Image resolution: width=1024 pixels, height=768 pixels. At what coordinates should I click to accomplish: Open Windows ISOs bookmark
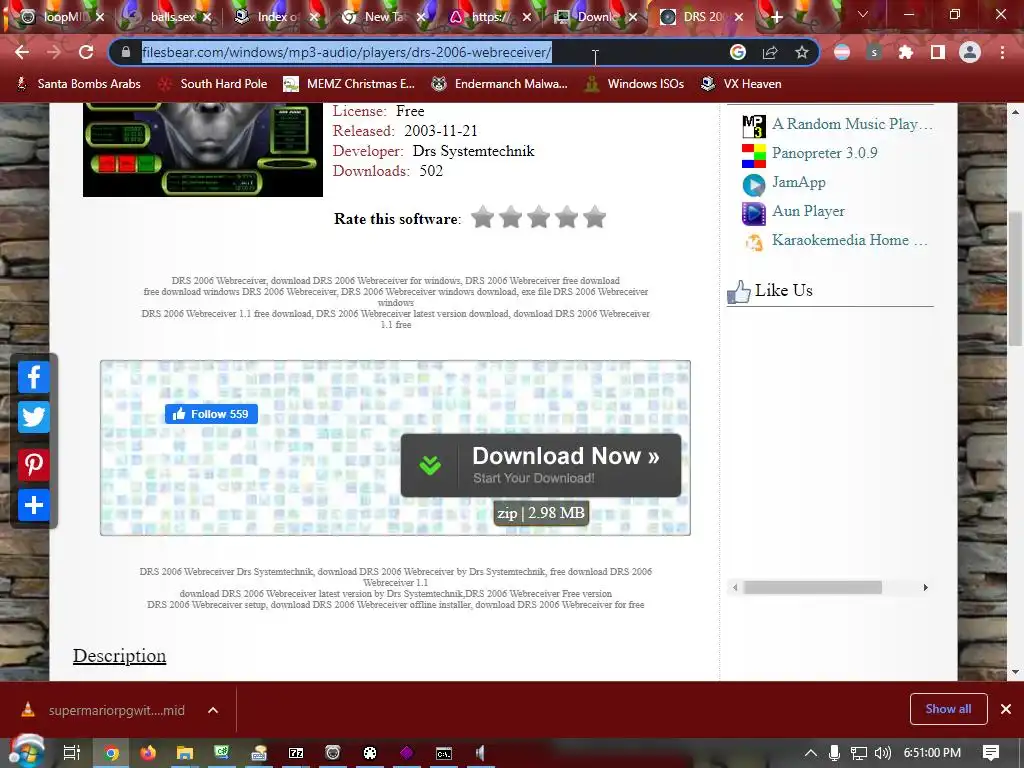(x=634, y=84)
